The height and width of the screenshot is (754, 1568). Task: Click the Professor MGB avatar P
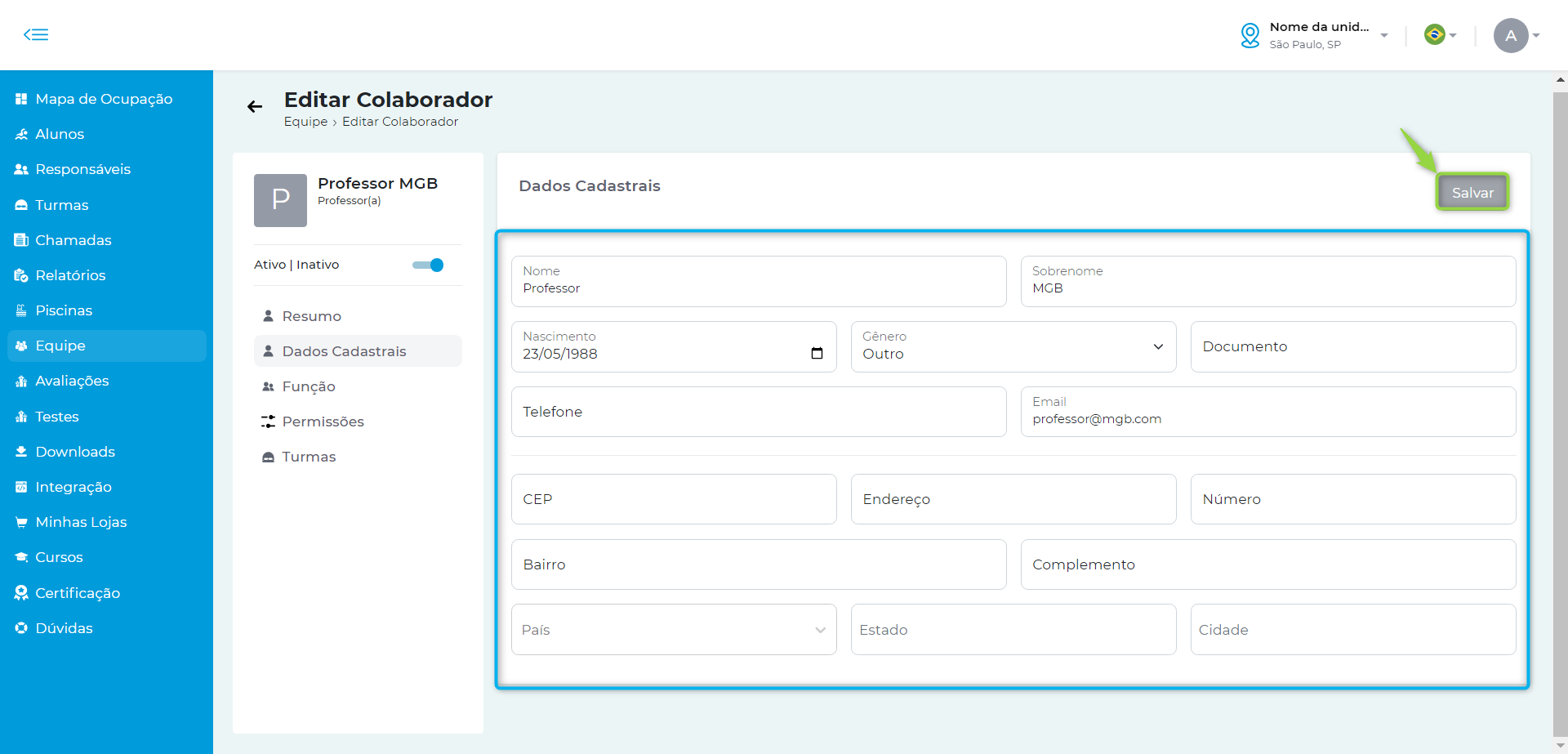point(280,200)
